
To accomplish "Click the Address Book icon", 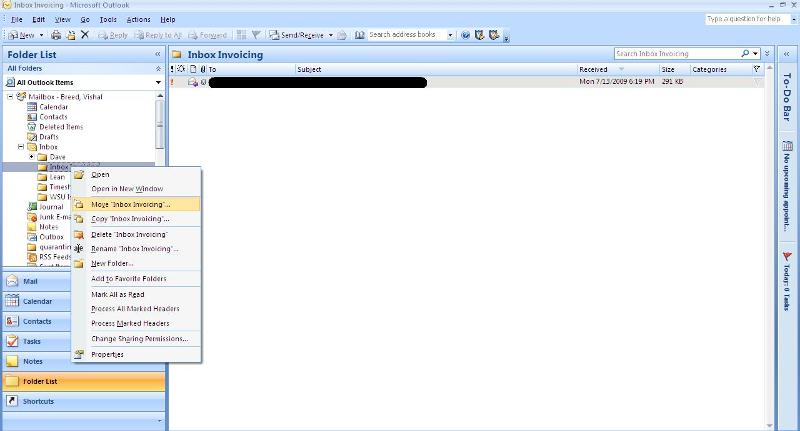I will pos(360,35).
